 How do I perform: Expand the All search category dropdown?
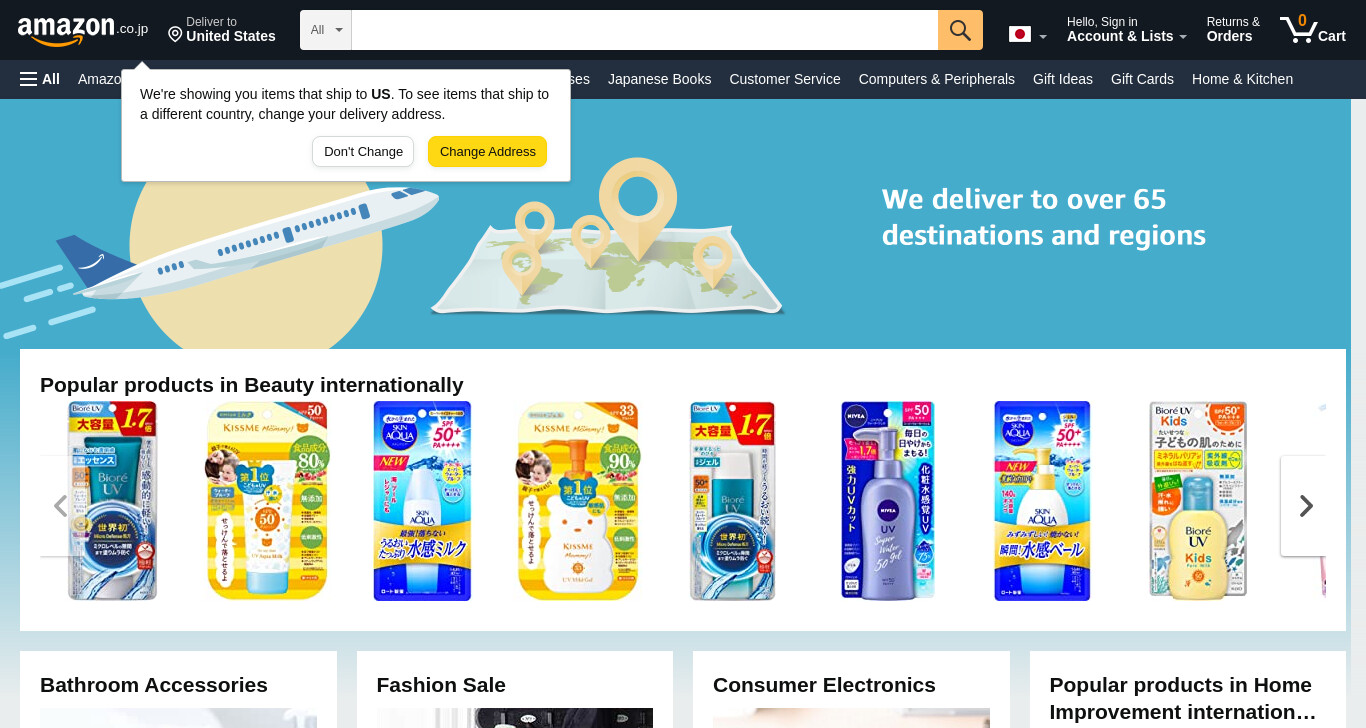coord(326,30)
